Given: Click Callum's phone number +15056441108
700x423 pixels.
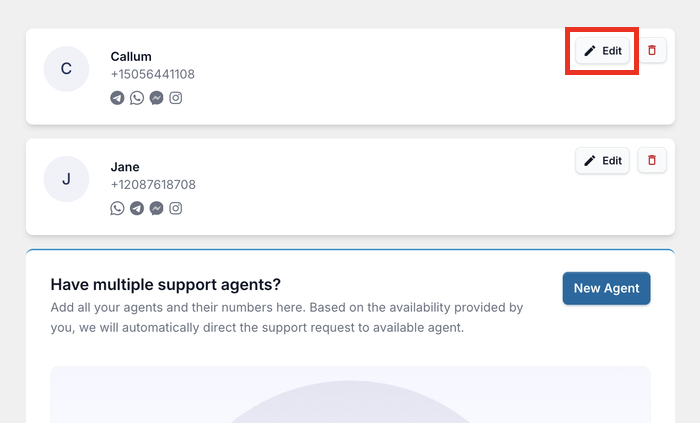Looking at the screenshot, I should (x=152, y=74).
